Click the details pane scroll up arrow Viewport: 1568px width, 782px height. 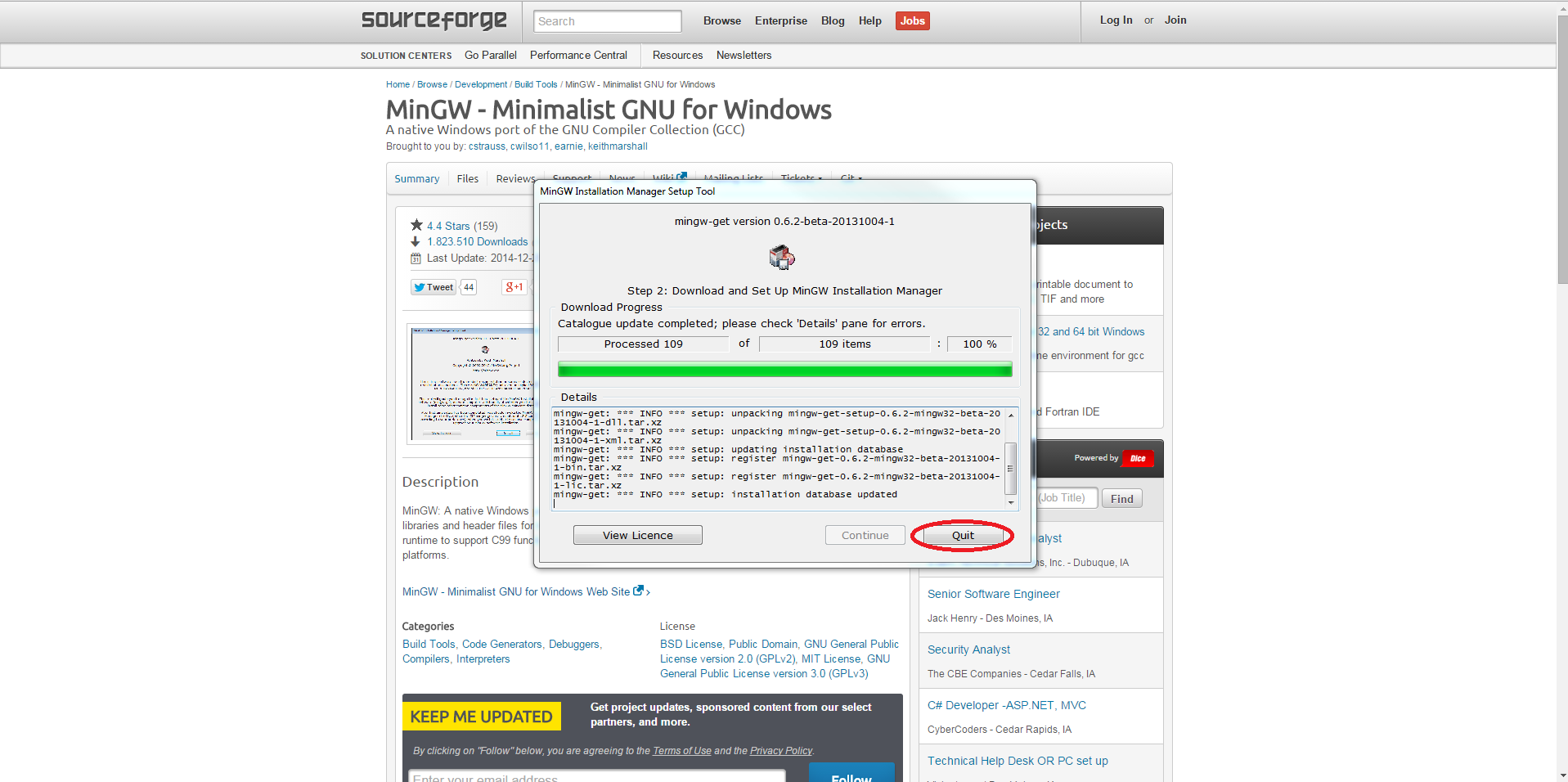(x=1011, y=415)
